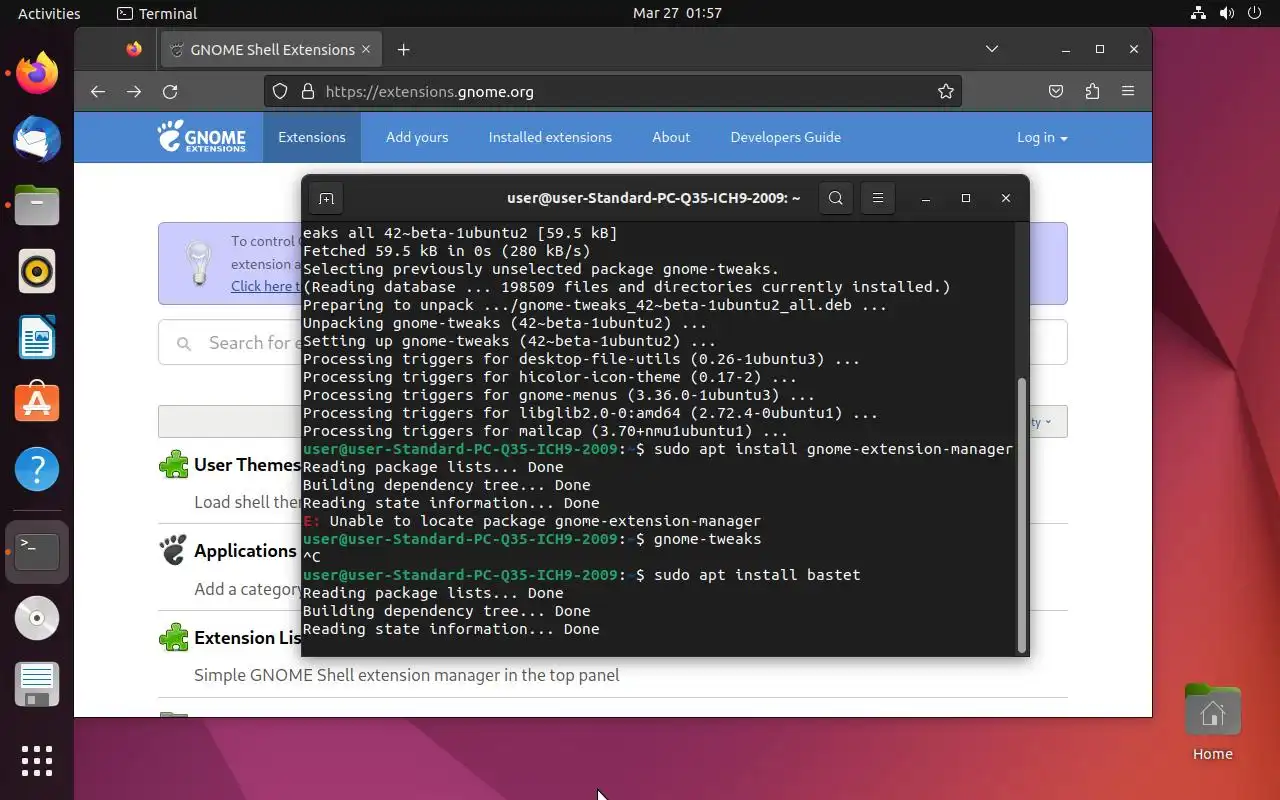Click the pinned Firefox tab
Screen dimensions: 1280x800
tap(134, 49)
